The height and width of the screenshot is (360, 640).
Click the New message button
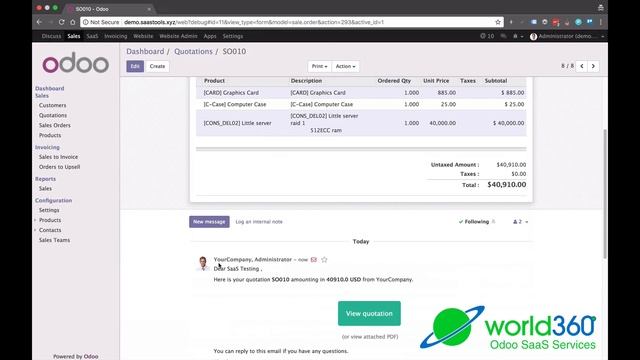coord(209,222)
